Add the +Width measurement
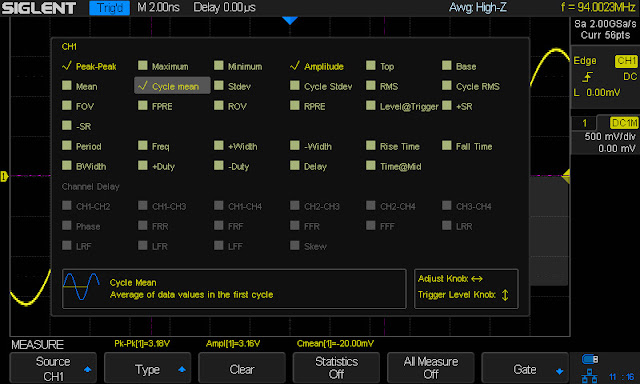Screen dimensions: 640x384 coord(219,145)
